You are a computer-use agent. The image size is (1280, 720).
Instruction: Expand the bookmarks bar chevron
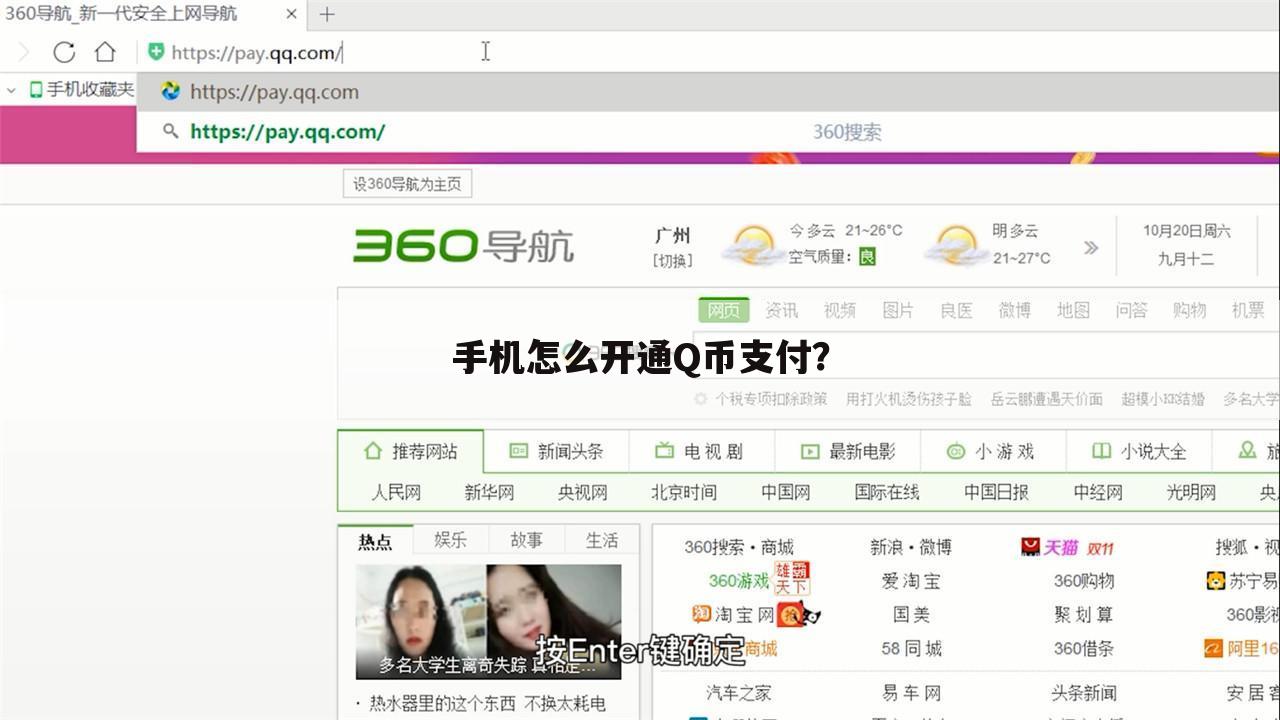(x=12, y=90)
